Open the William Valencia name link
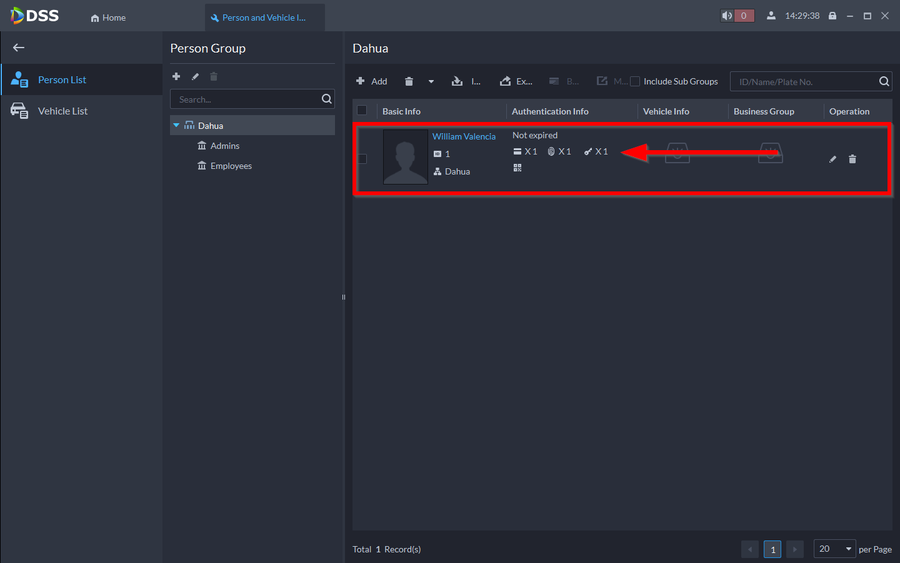This screenshot has height=563, width=900. coord(463,136)
